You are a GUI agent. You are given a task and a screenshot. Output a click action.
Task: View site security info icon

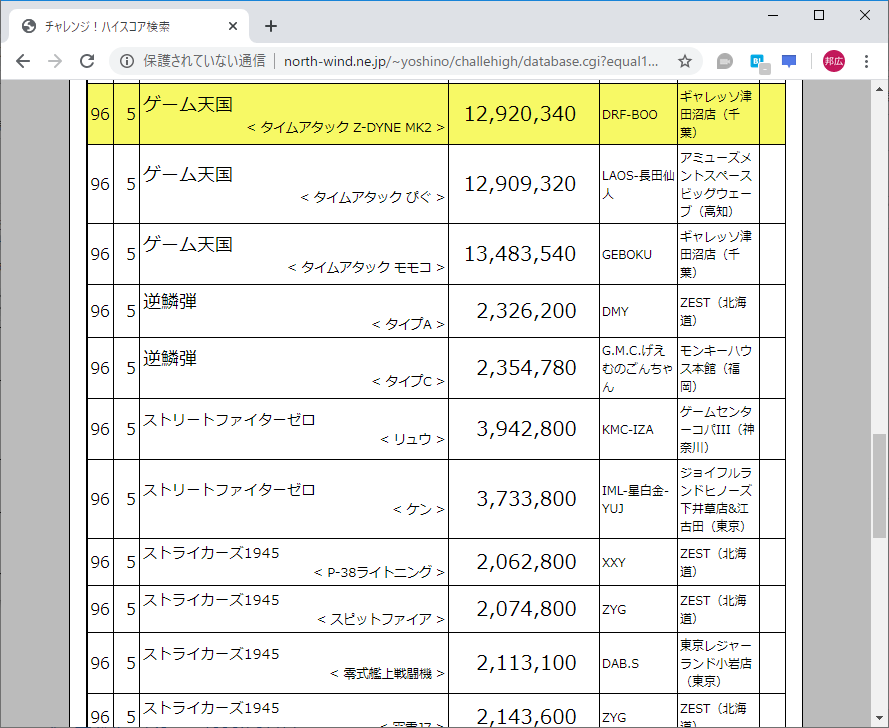[x=127, y=61]
